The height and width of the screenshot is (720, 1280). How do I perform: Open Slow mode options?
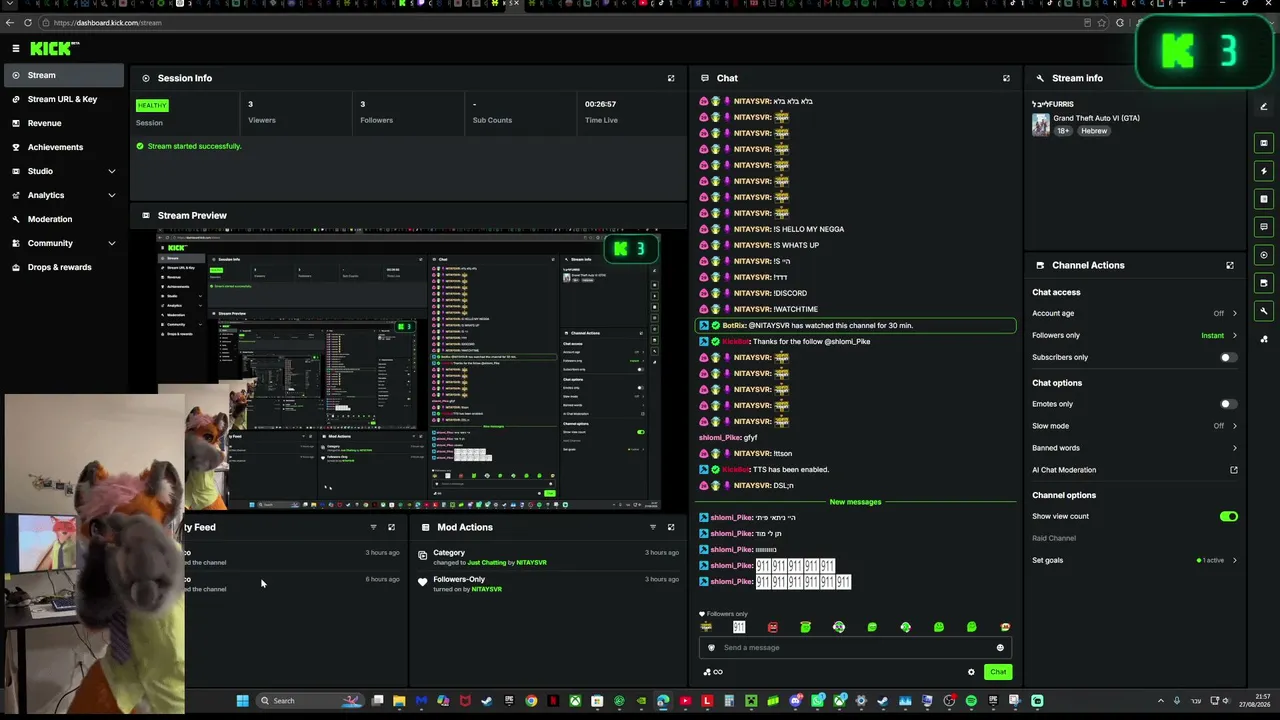(1135, 426)
